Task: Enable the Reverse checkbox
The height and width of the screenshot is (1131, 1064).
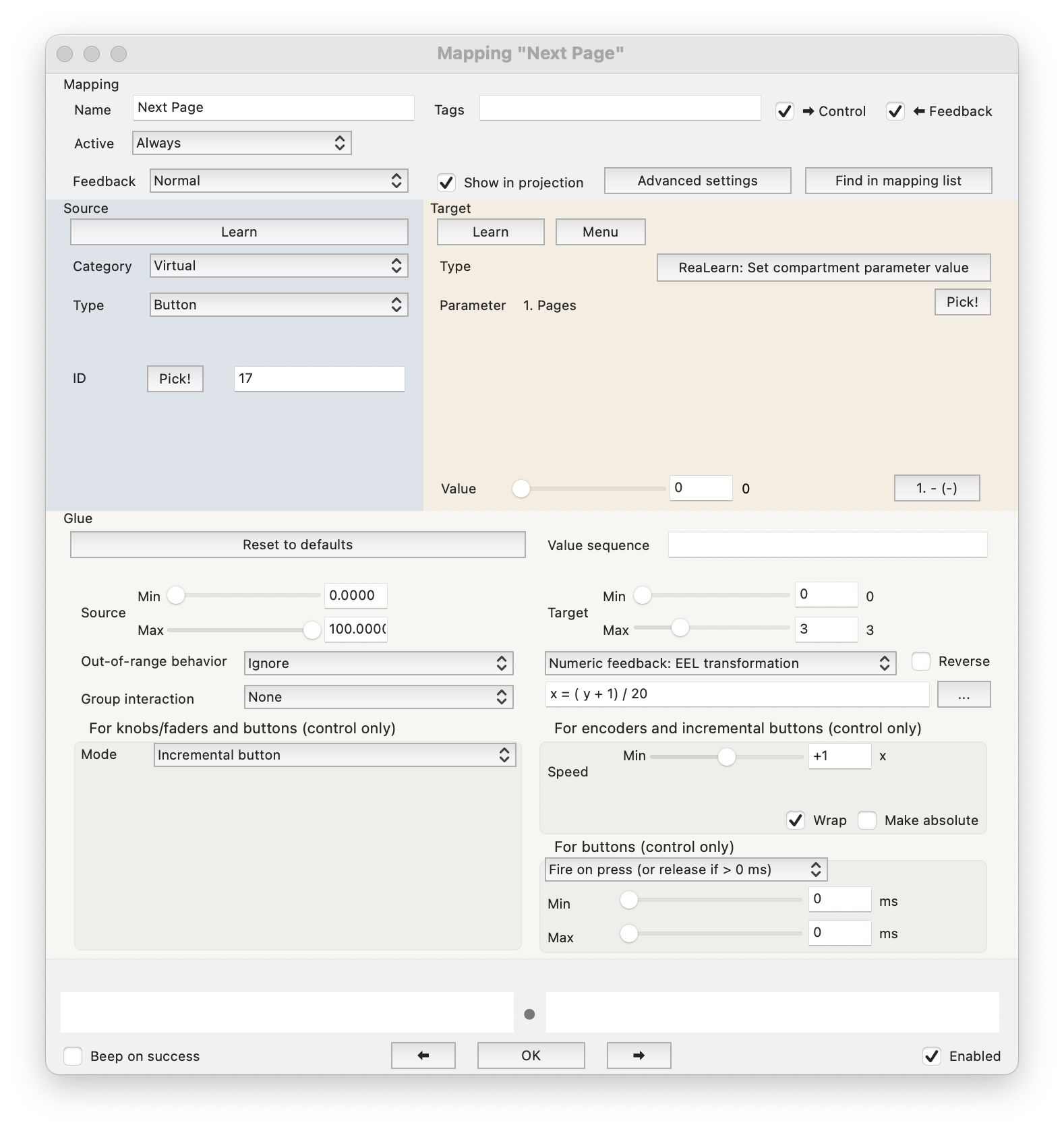Action: 920,661
